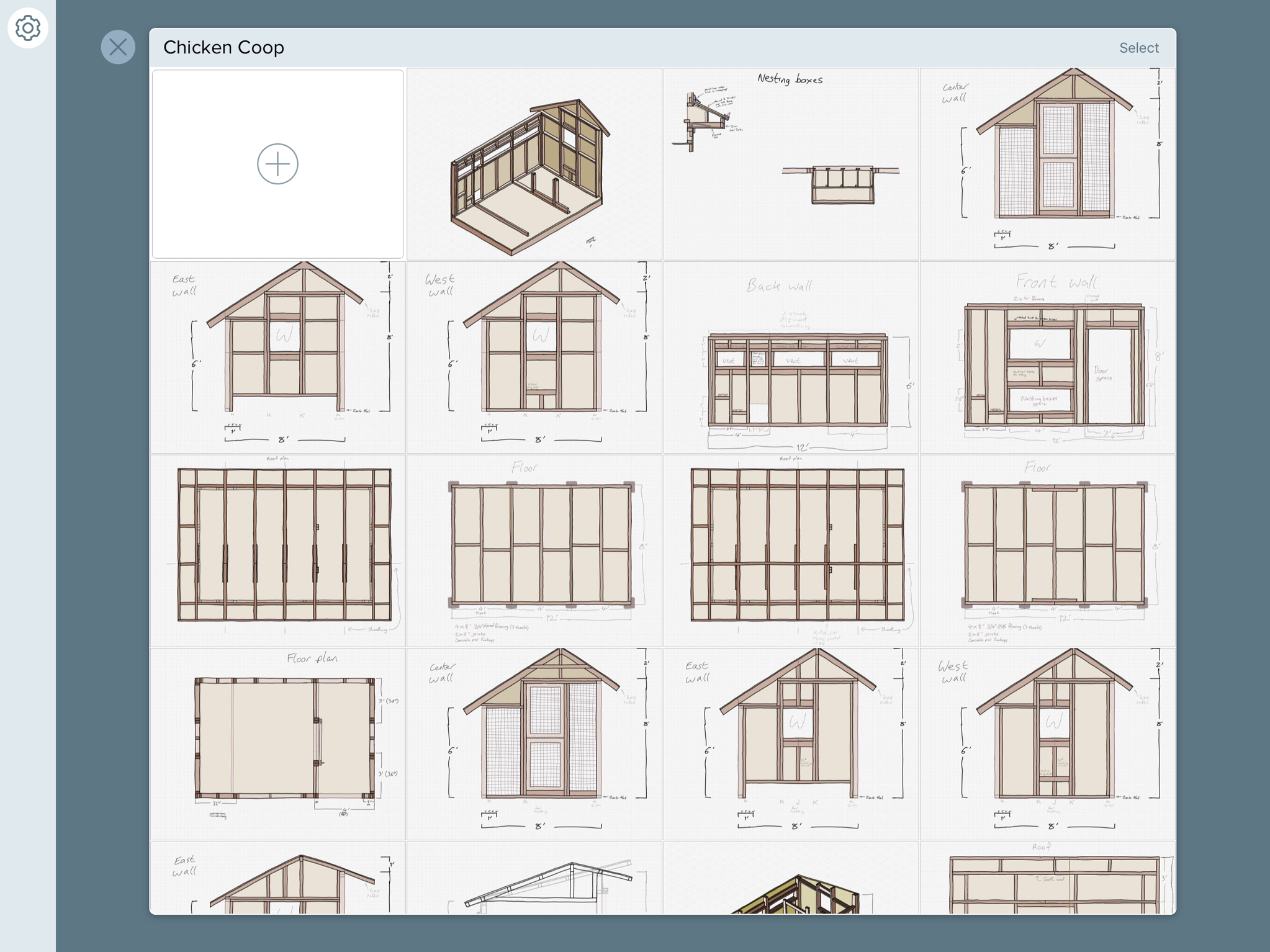Image resolution: width=1270 pixels, height=952 pixels.
Task: Open the green 3D model thumbnail
Action: point(791,878)
